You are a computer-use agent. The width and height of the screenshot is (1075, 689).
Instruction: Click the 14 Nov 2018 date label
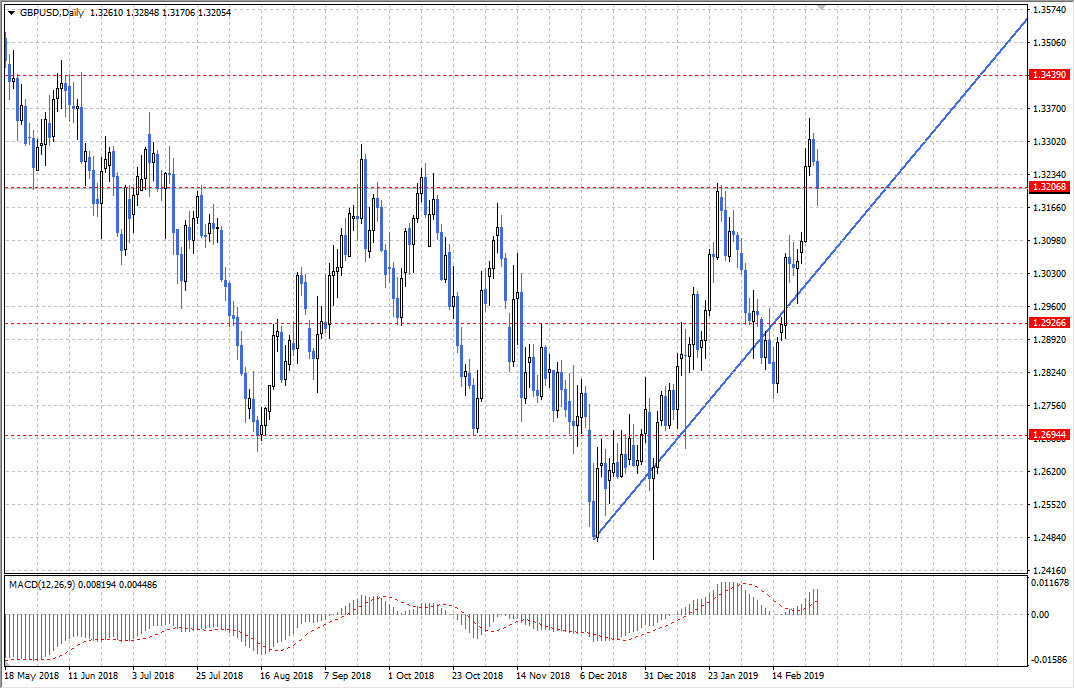tap(543, 675)
